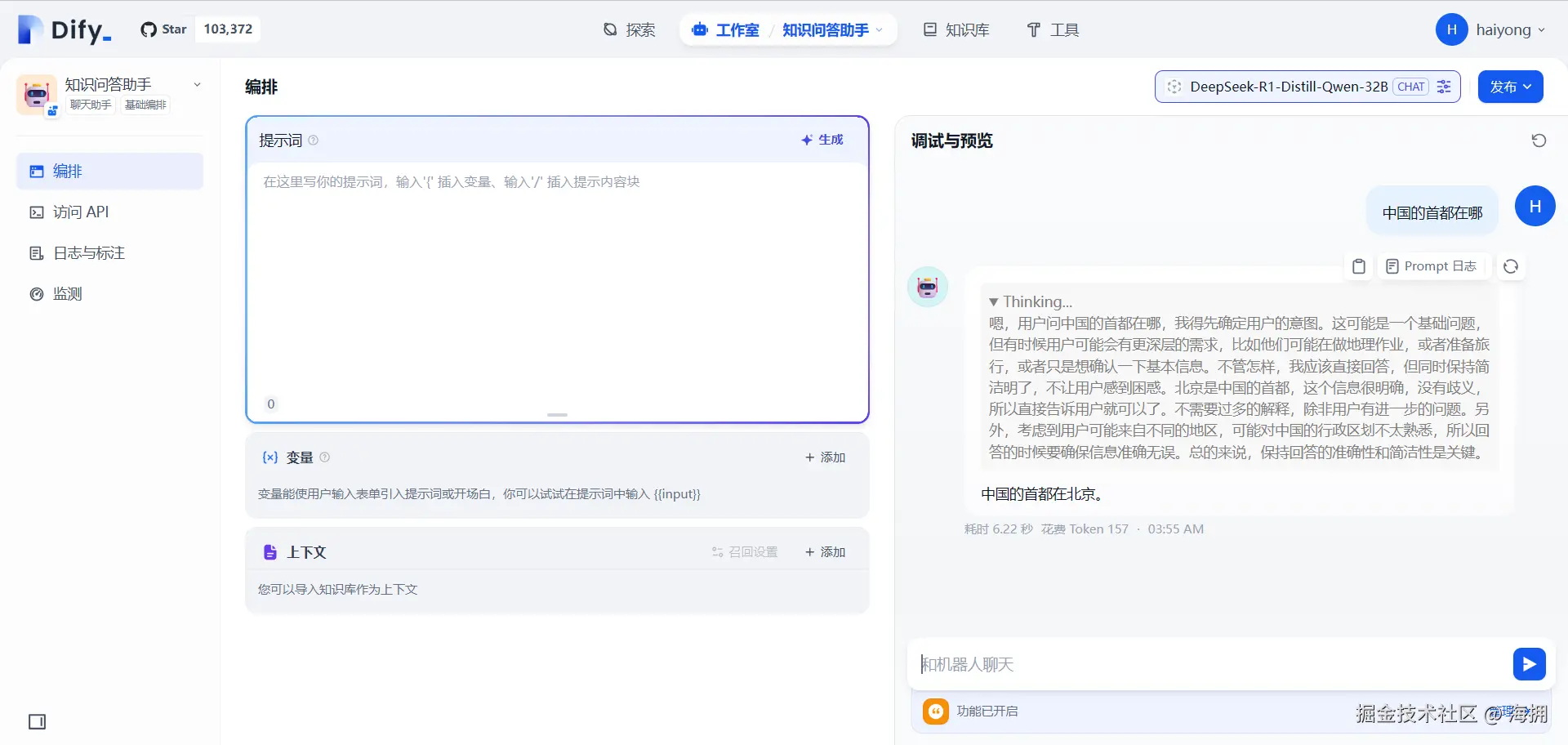The width and height of the screenshot is (1568, 745).
Task: Click the send message paper plane icon
Action: point(1529,664)
